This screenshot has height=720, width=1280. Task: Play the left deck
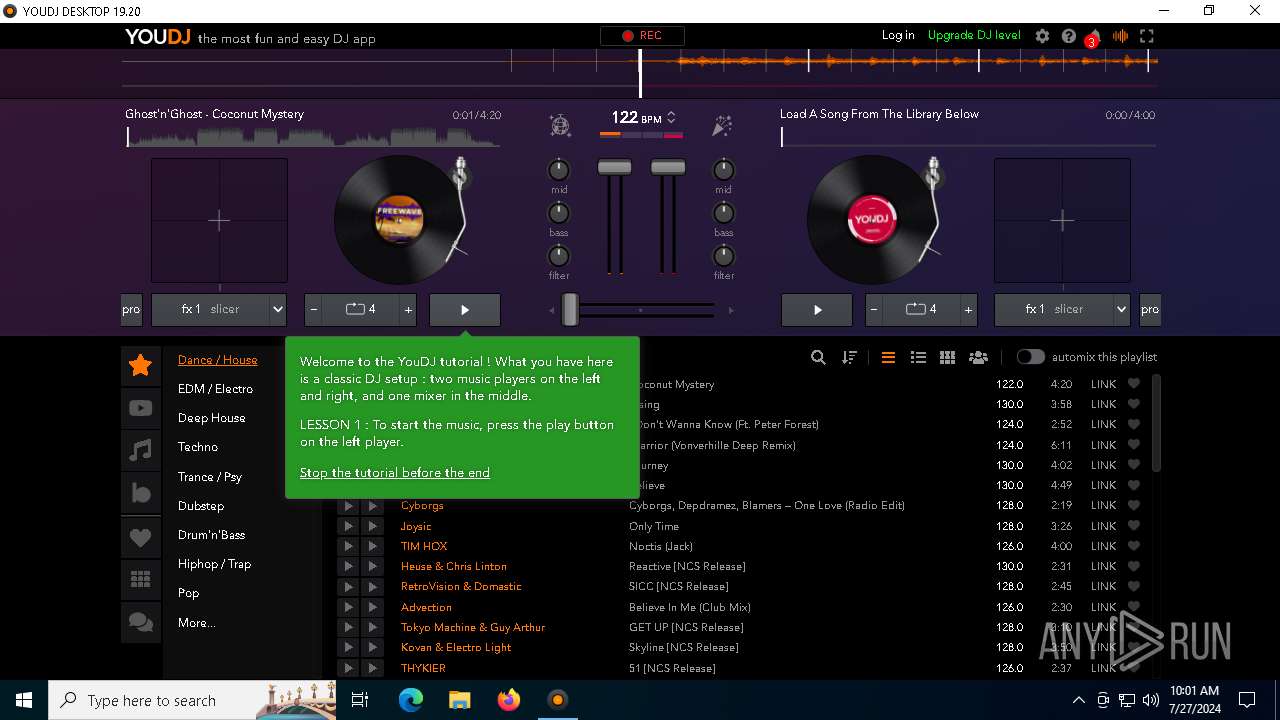click(x=465, y=310)
